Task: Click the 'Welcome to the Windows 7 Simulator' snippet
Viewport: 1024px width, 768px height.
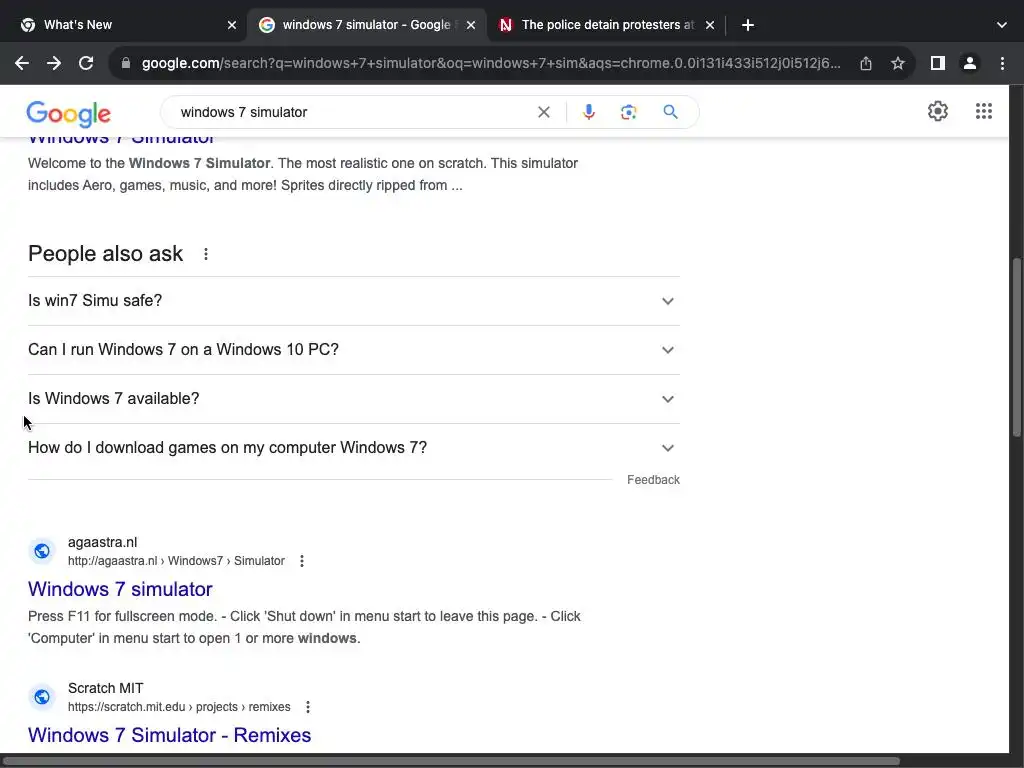Action: (x=302, y=174)
